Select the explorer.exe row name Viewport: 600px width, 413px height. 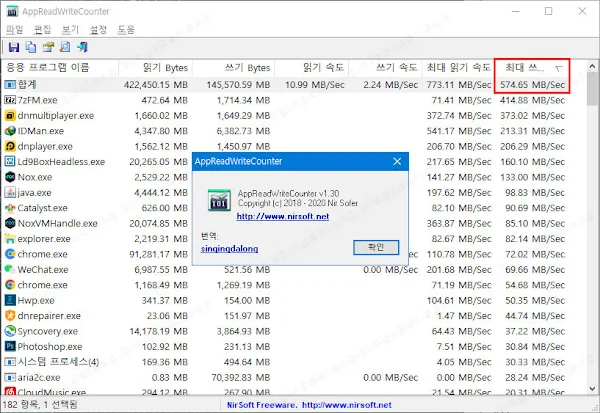44,239
